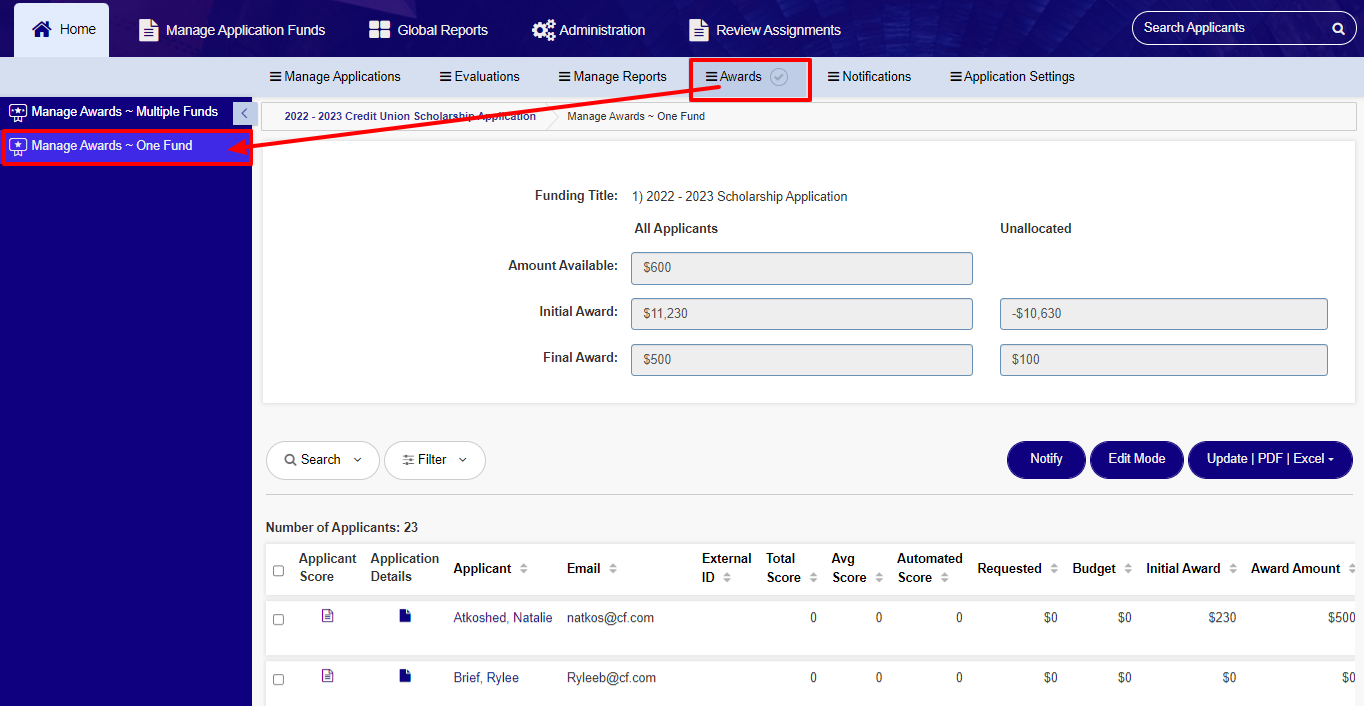Image resolution: width=1364 pixels, height=706 pixels.
Task: Open the Evaluations menu
Action: (x=480, y=77)
